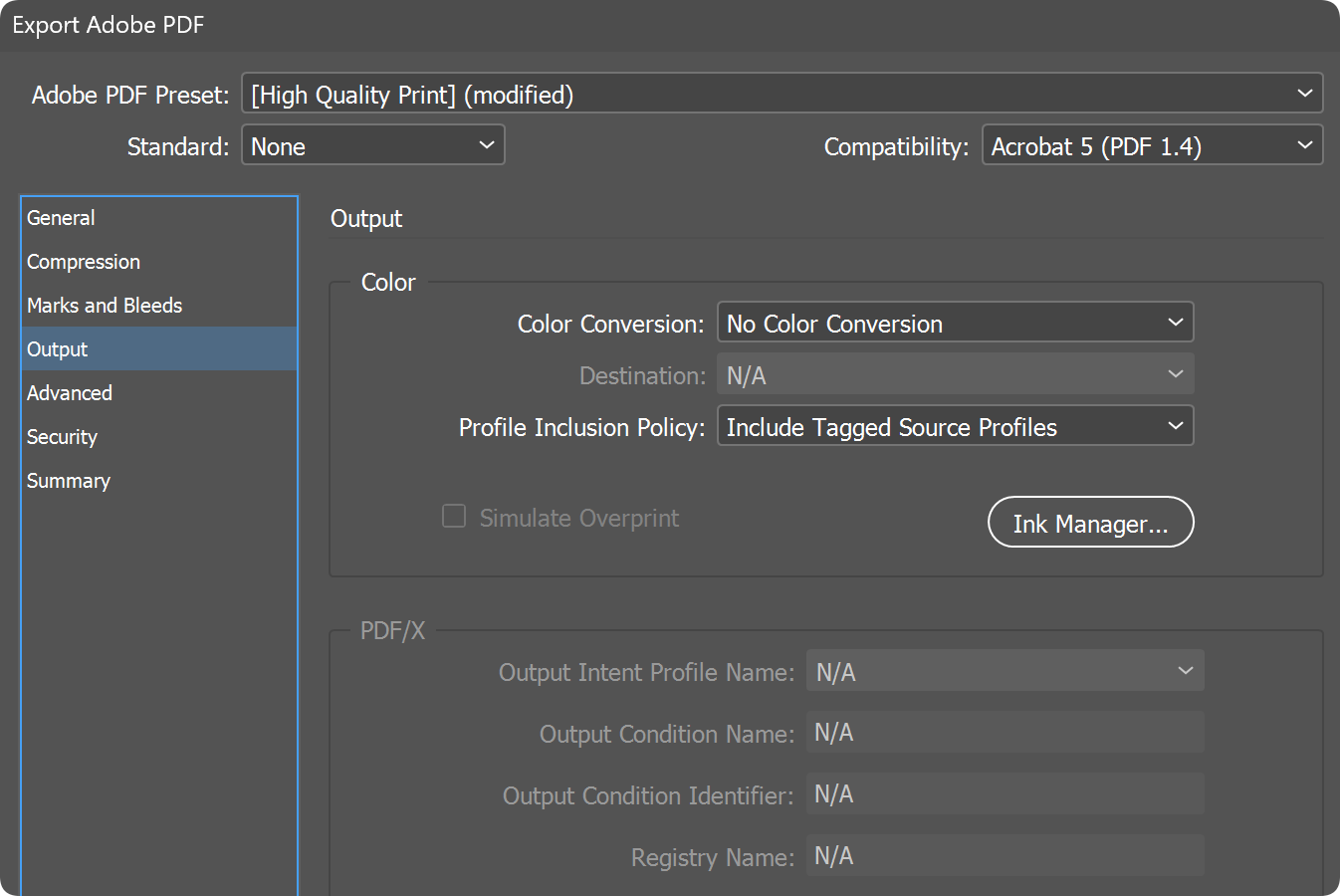The height and width of the screenshot is (896, 1340).
Task: Open the disabled Destination dropdown
Action: tap(955, 374)
